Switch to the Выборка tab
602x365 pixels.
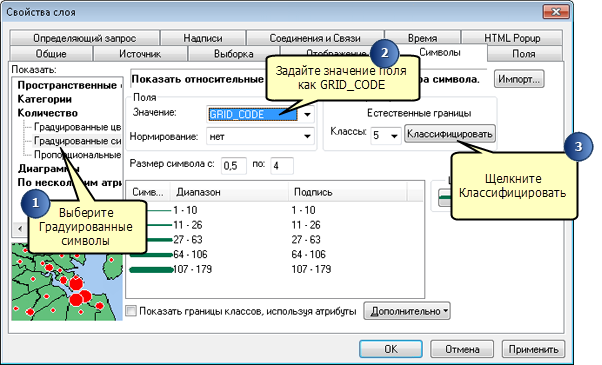click(x=233, y=54)
